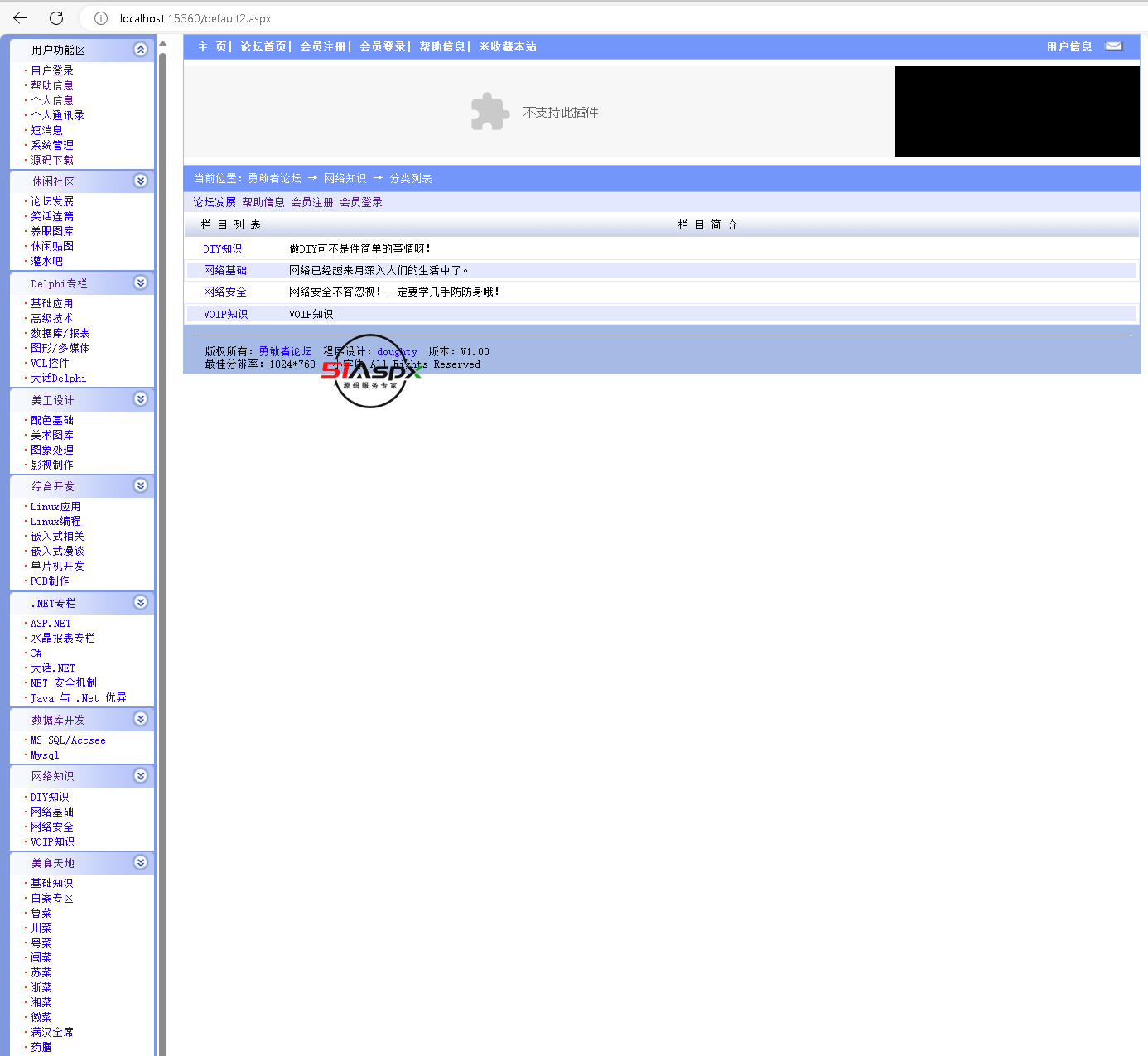Screen dimensions: 1148x1056
Task: Open 水晶报表专栏 in the sidebar
Action: 63,638
